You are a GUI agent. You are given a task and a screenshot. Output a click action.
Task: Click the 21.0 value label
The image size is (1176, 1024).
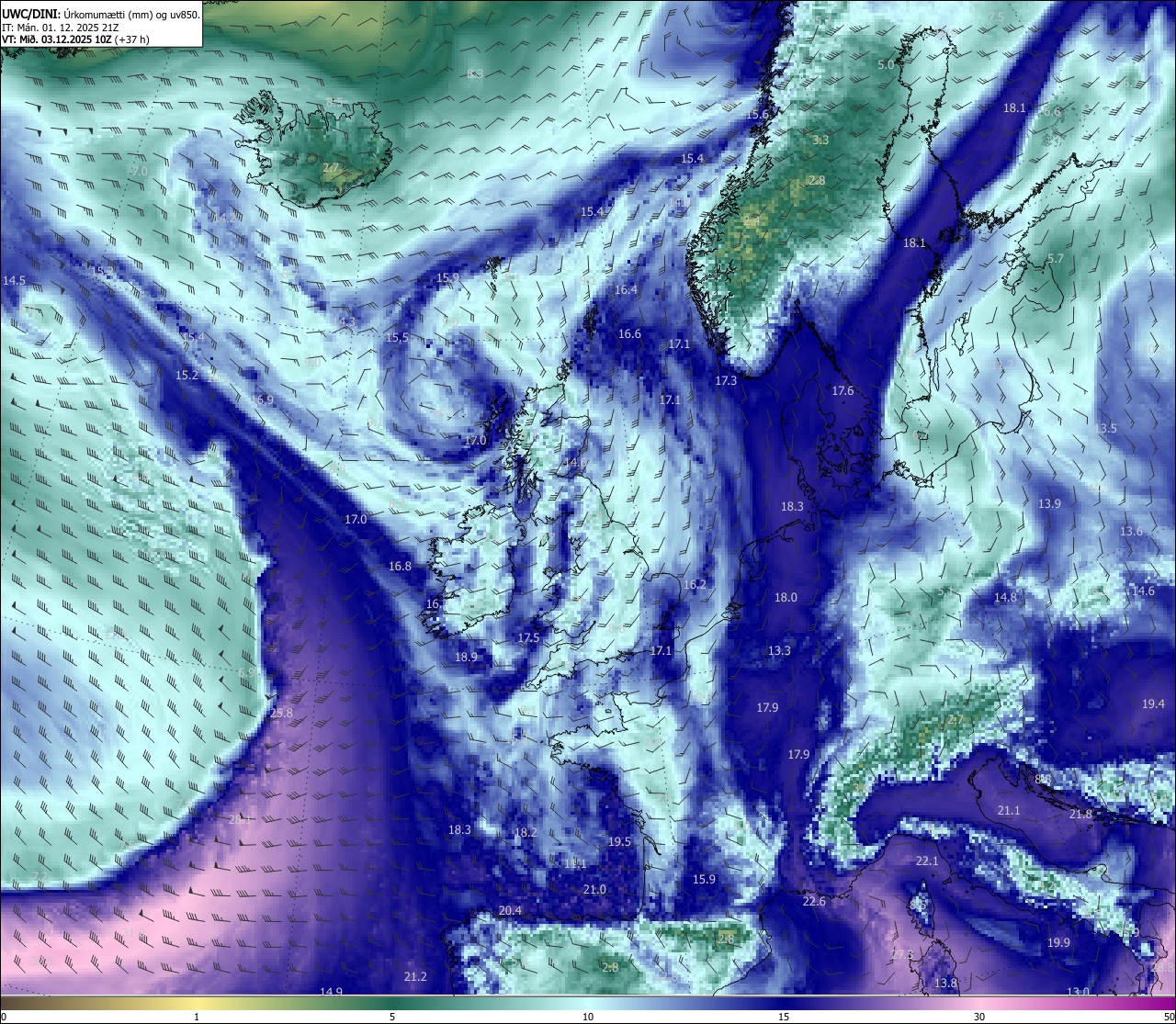(594, 889)
